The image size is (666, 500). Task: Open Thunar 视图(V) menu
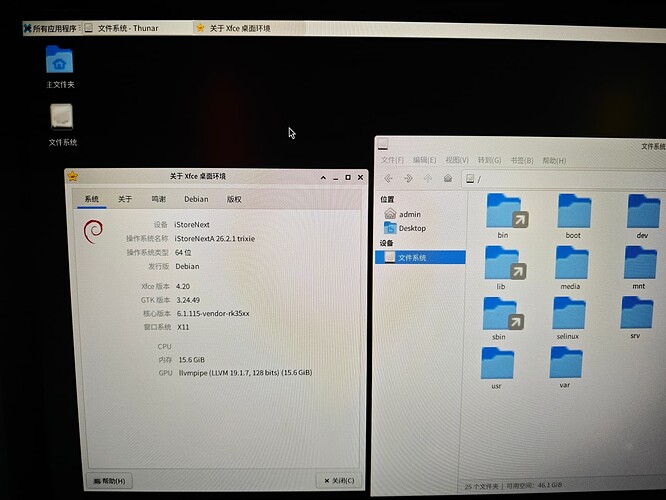[x=457, y=160]
